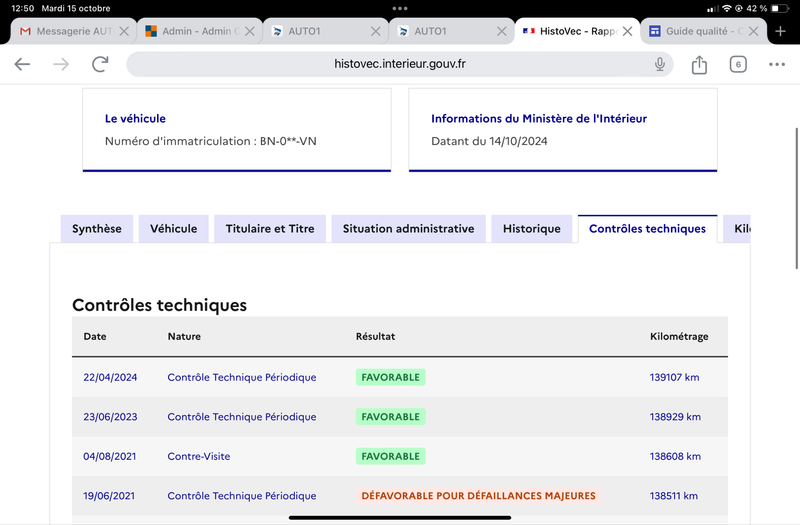Open the Véhicule tab
Image resolution: width=800 pixels, height=525 pixels.
(173, 229)
